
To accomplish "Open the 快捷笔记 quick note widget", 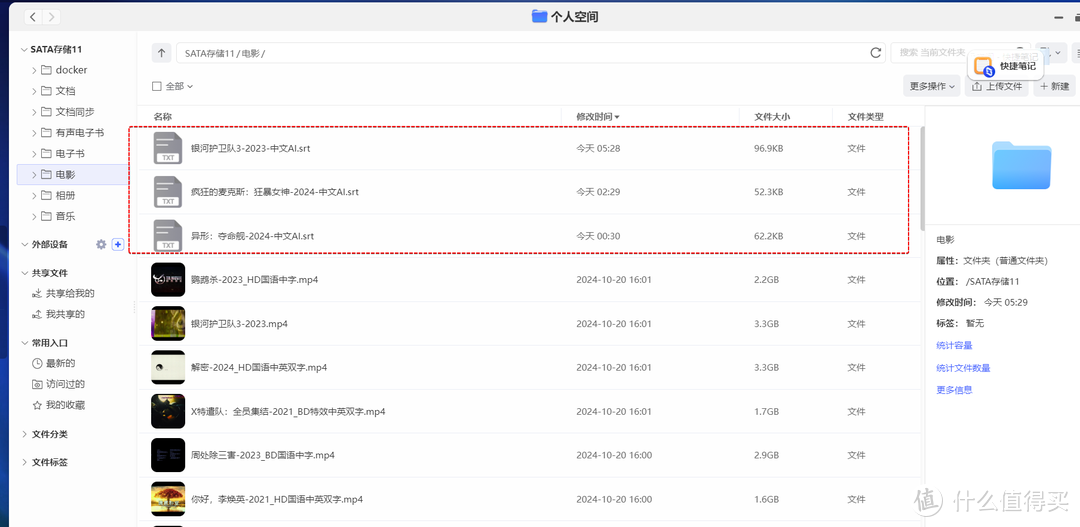I will point(1006,66).
